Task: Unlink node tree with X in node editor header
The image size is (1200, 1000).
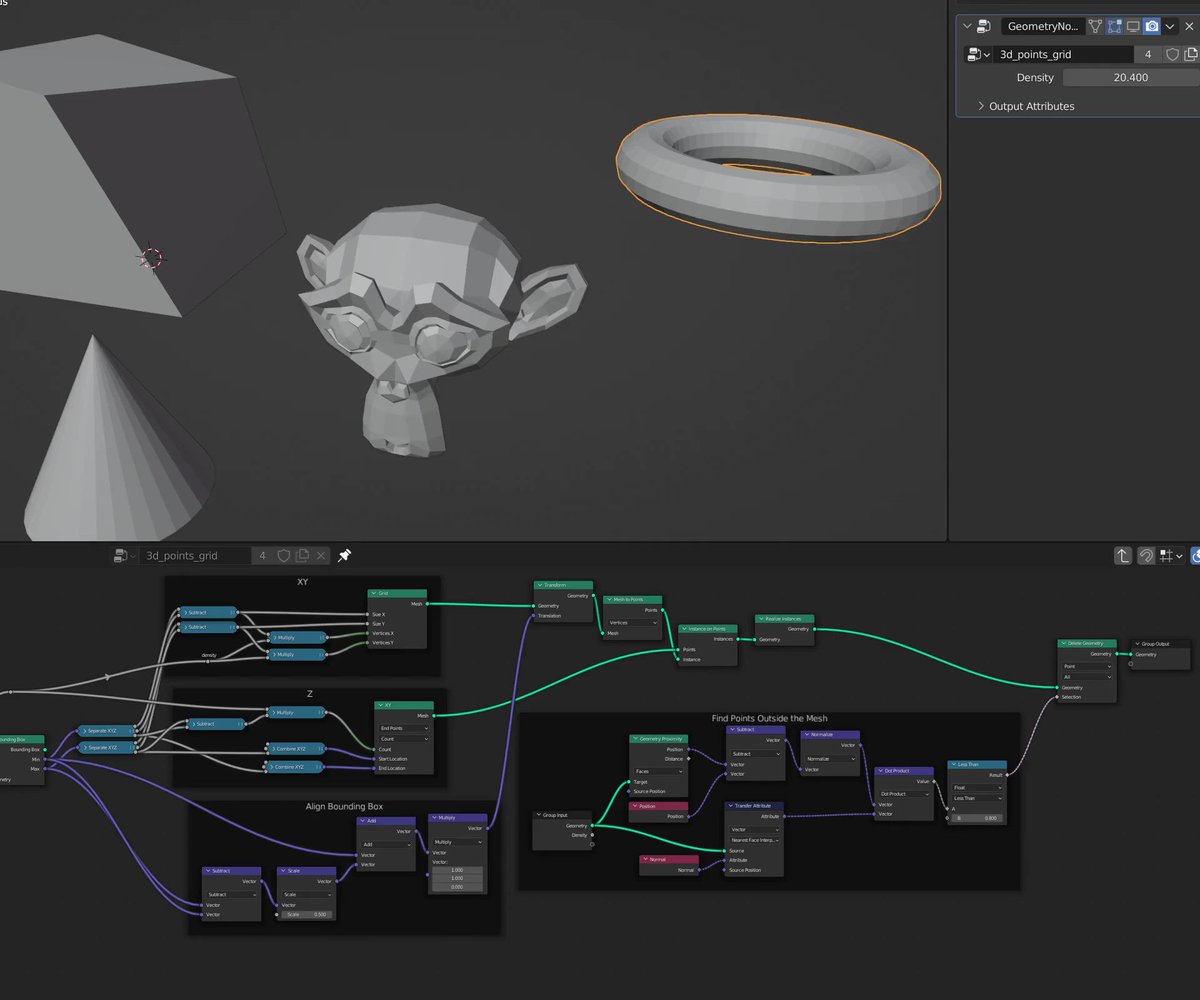Action: [x=321, y=555]
